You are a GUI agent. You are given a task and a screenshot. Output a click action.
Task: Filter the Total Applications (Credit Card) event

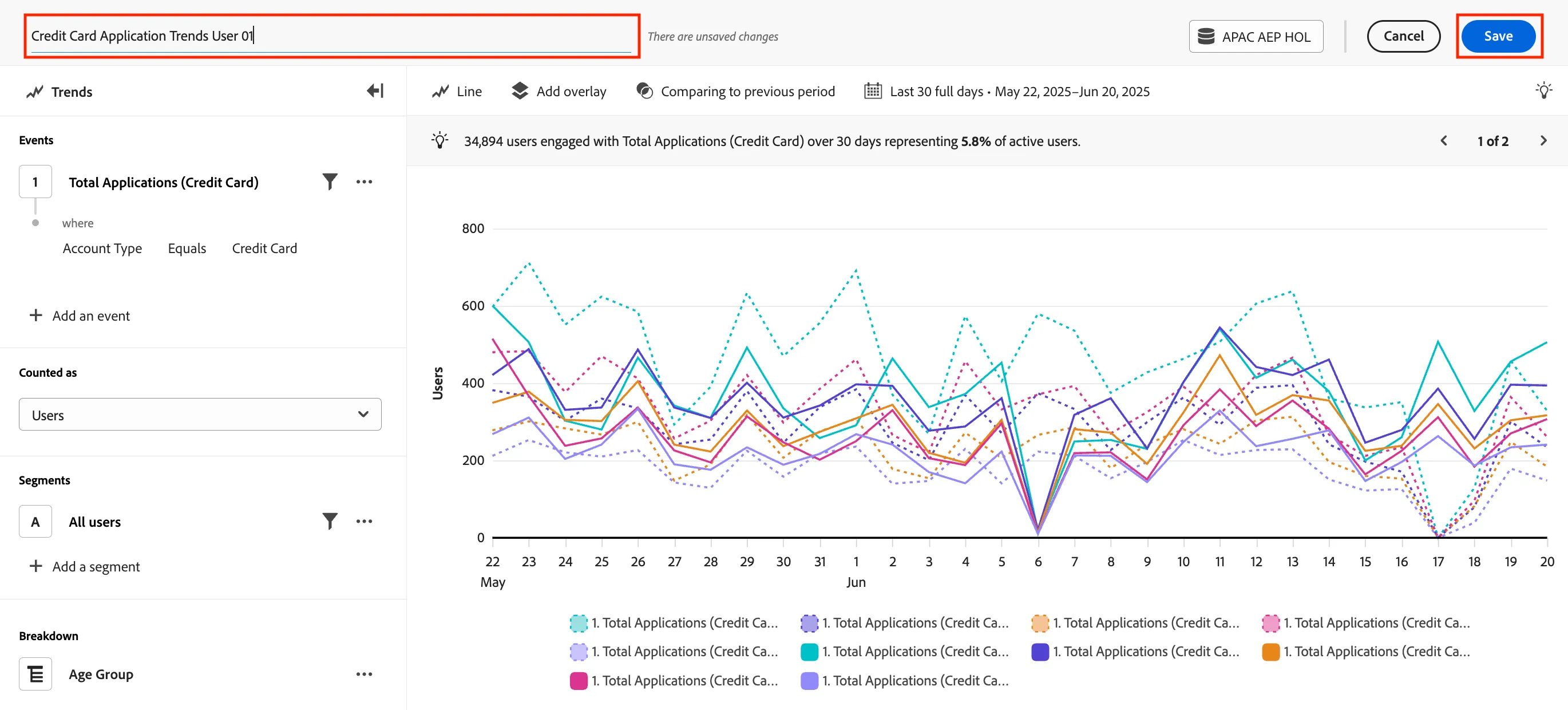[329, 182]
